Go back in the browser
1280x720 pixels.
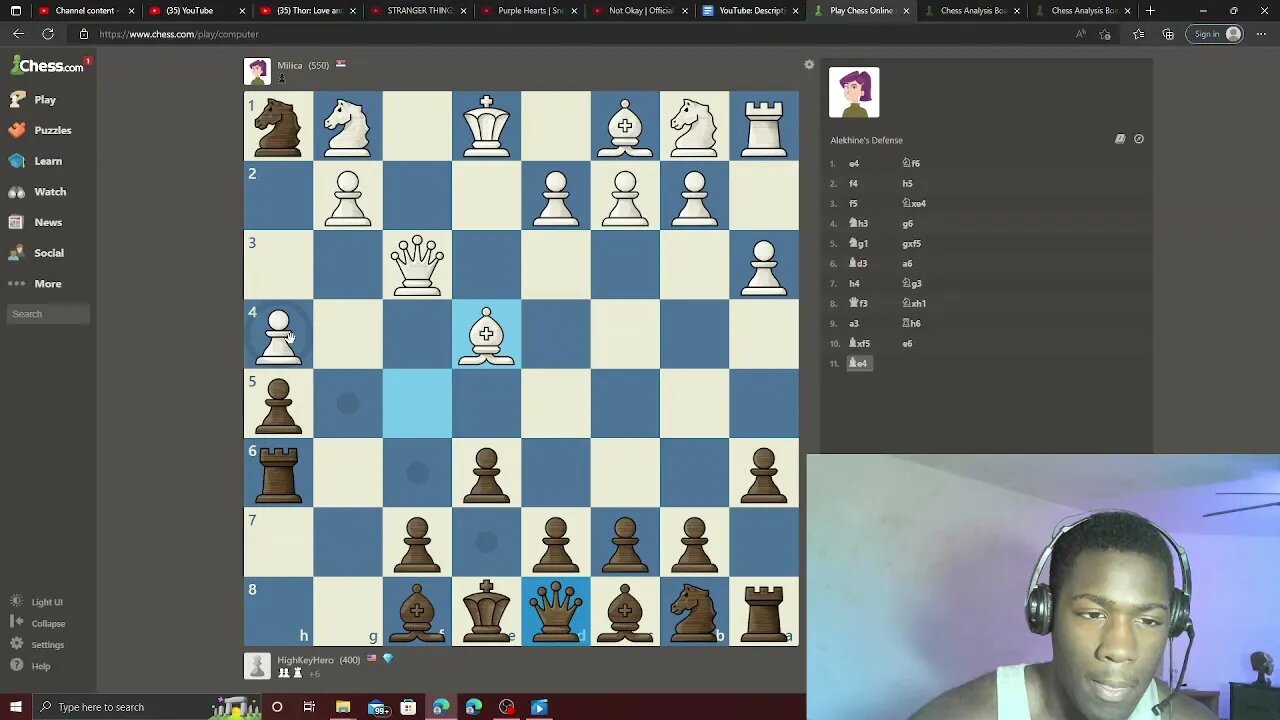click(18, 34)
